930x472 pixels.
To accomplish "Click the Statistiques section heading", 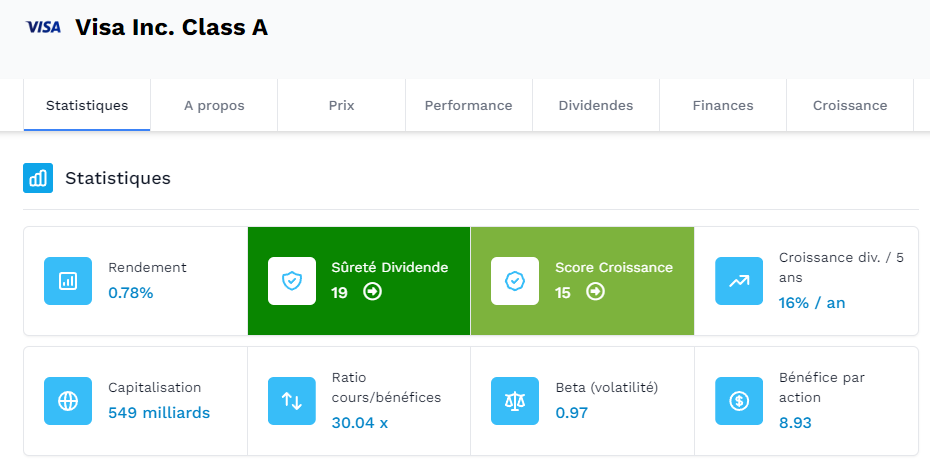I will [x=118, y=178].
